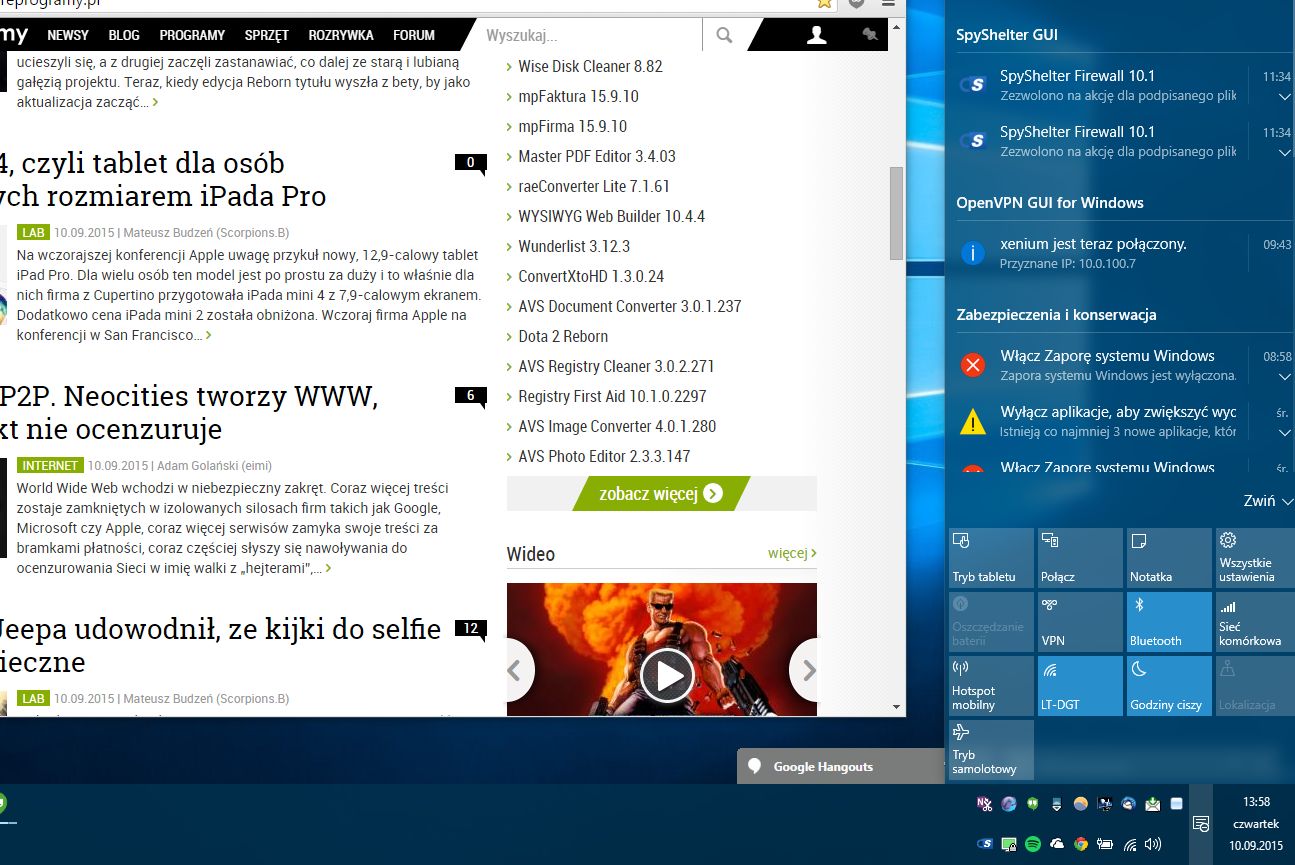This screenshot has width=1295, height=865.
Task: Click the search magnifier icon
Action: [724, 35]
